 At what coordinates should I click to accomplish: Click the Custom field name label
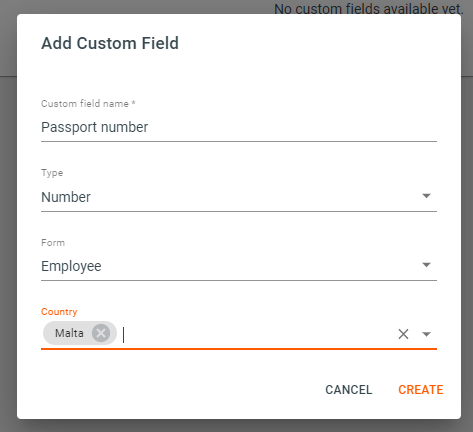[85, 104]
